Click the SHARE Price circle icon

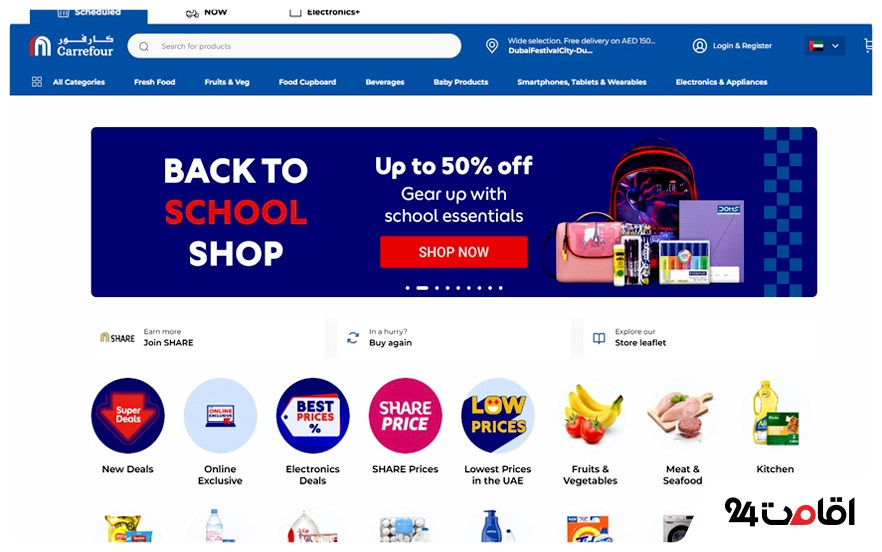click(x=405, y=415)
